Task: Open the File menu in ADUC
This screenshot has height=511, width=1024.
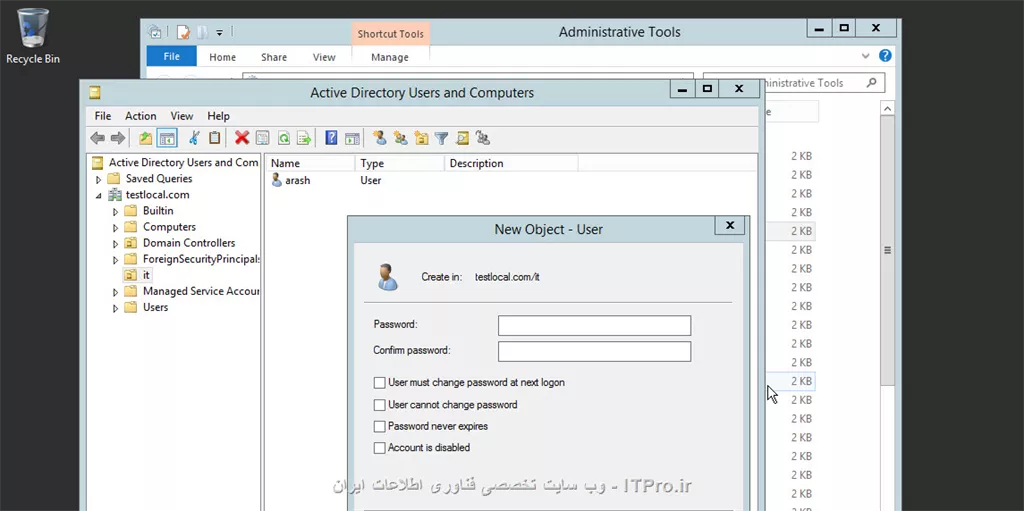Action: coord(103,116)
